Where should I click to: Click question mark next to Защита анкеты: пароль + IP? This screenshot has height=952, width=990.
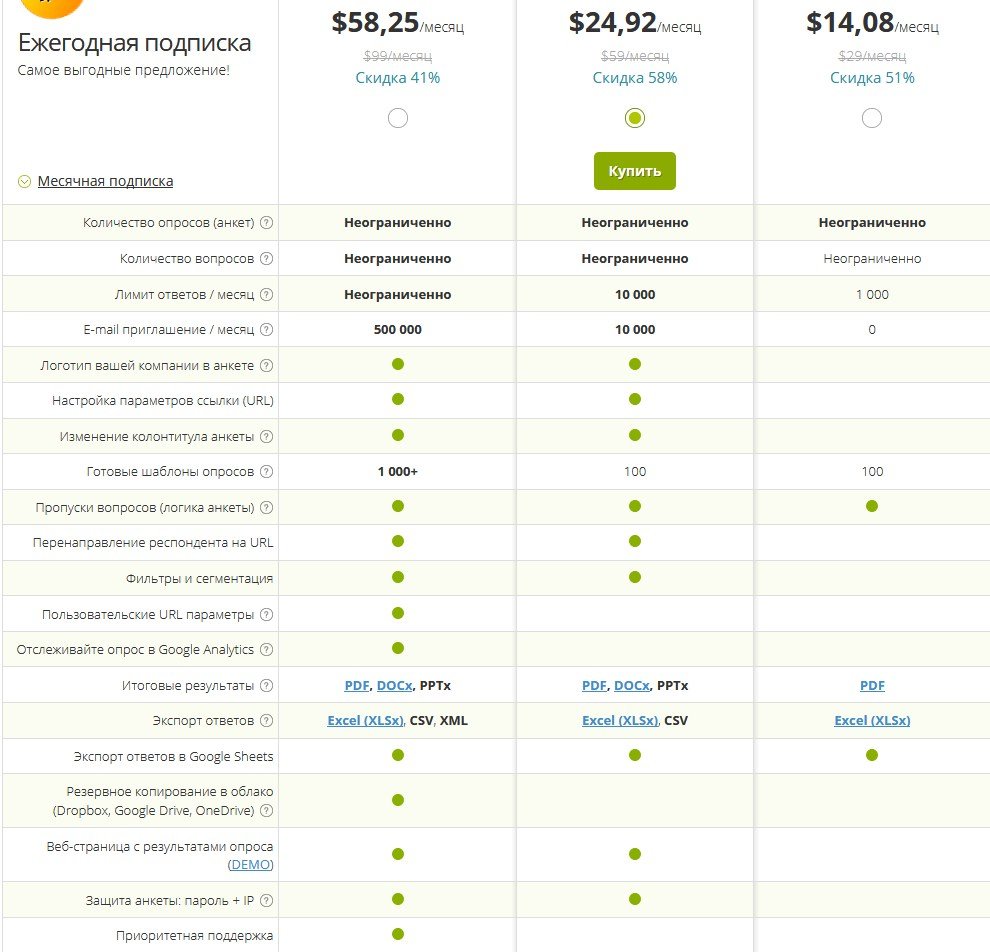click(x=267, y=900)
